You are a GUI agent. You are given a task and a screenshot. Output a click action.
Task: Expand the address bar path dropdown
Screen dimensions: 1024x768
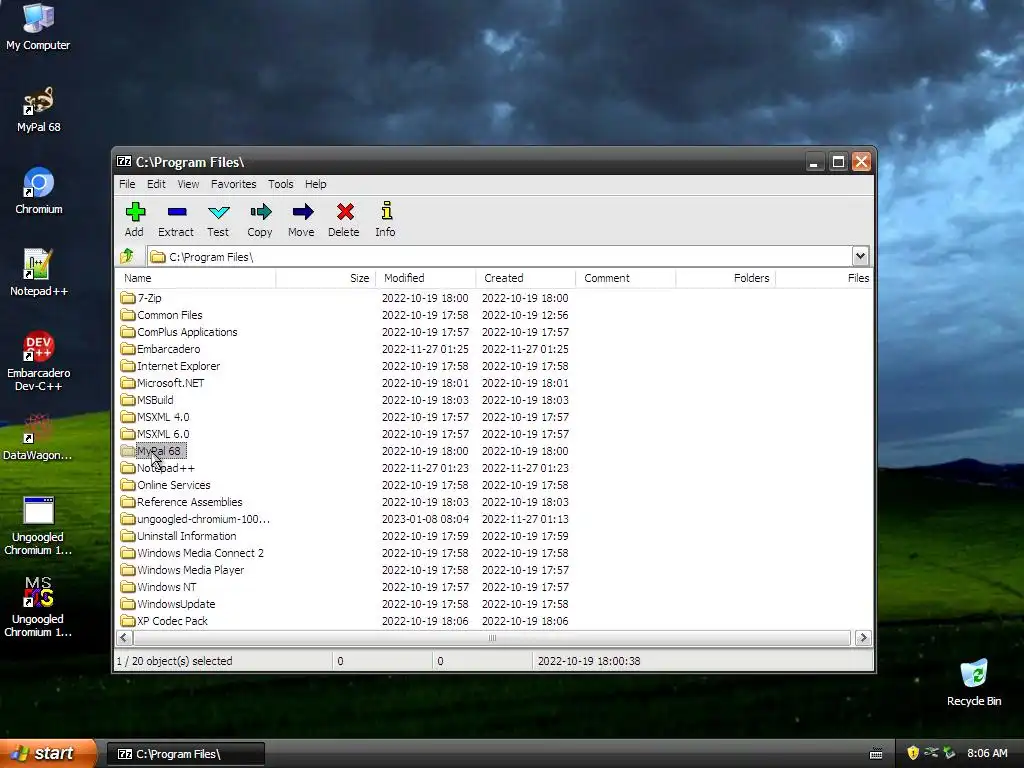(860, 256)
